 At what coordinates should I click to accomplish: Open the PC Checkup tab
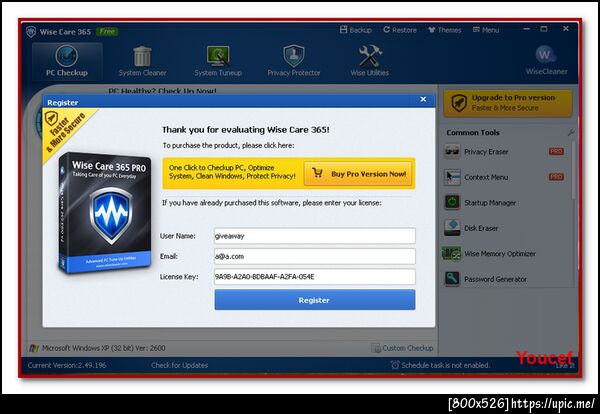point(67,61)
